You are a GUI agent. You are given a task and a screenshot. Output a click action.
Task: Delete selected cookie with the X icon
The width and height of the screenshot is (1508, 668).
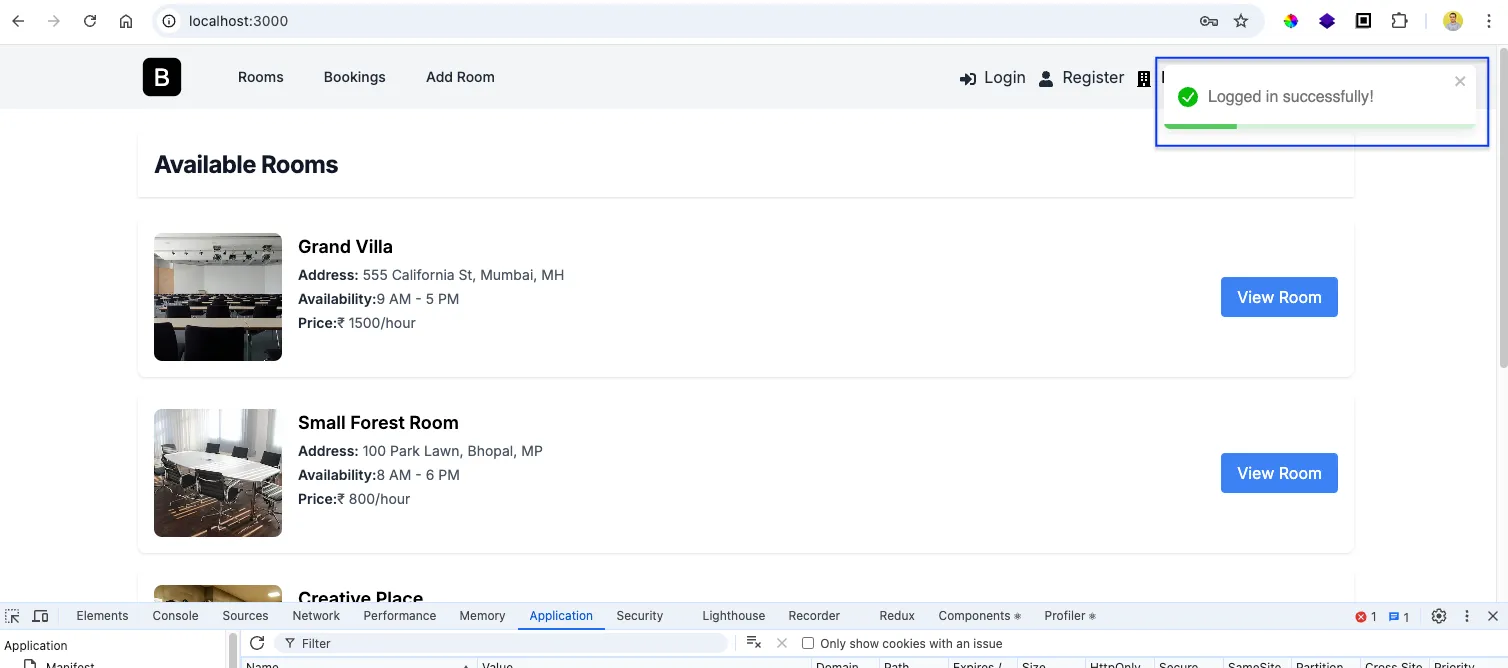pos(782,643)
